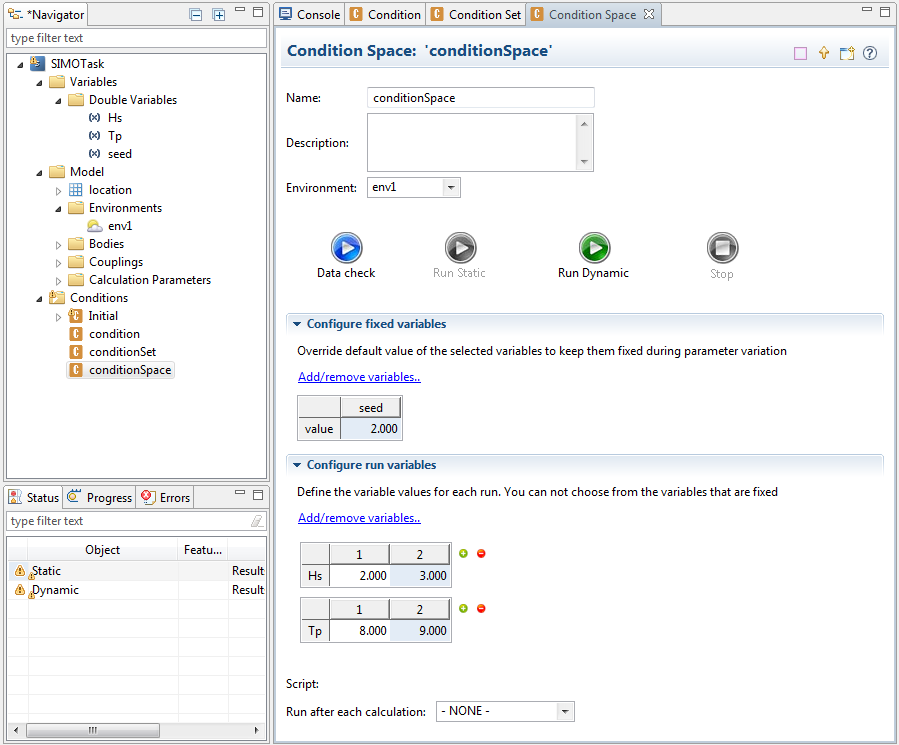
Task: Collapse the Configure fixed variables section
Action: tap(297, 324)
